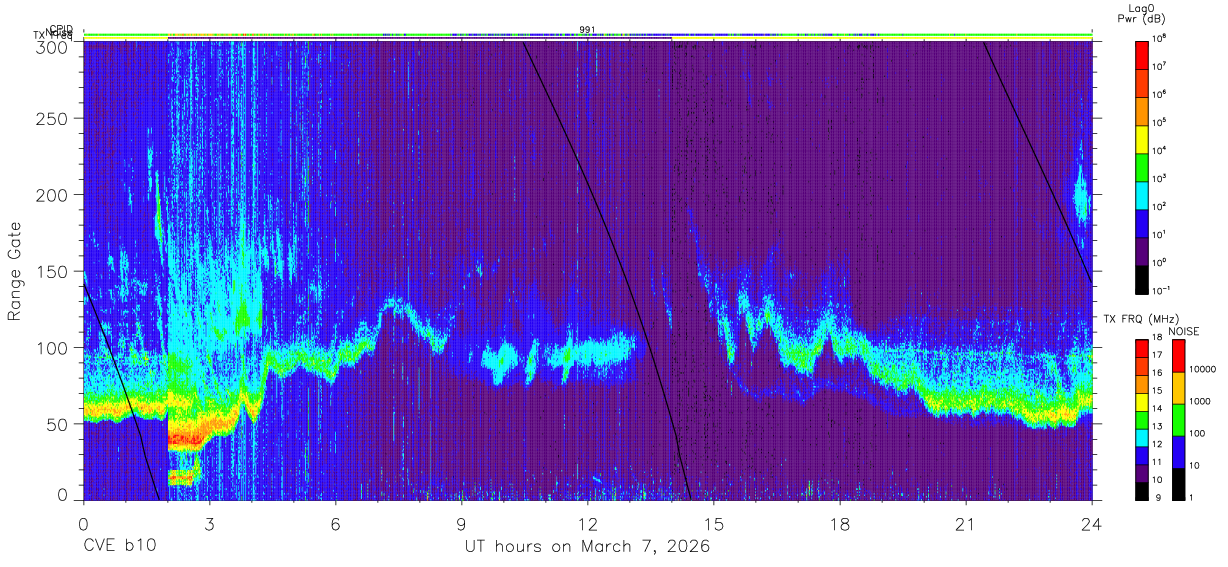Click the y-axis tick label '100'
This screenshot has width=1228, height=567.
pyautogui.click(x=52, y=347)
